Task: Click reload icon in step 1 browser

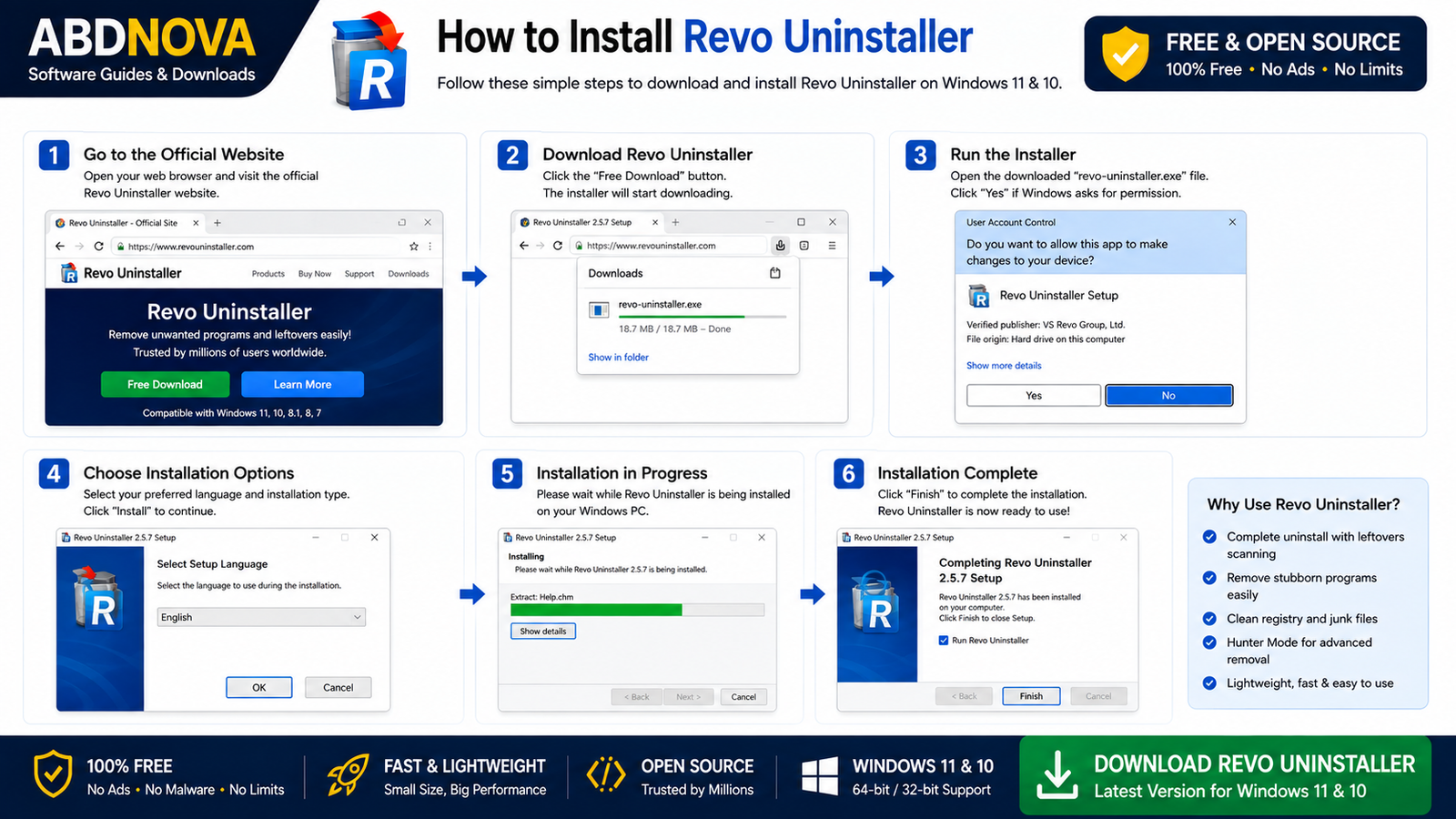Action: (98, 247)
